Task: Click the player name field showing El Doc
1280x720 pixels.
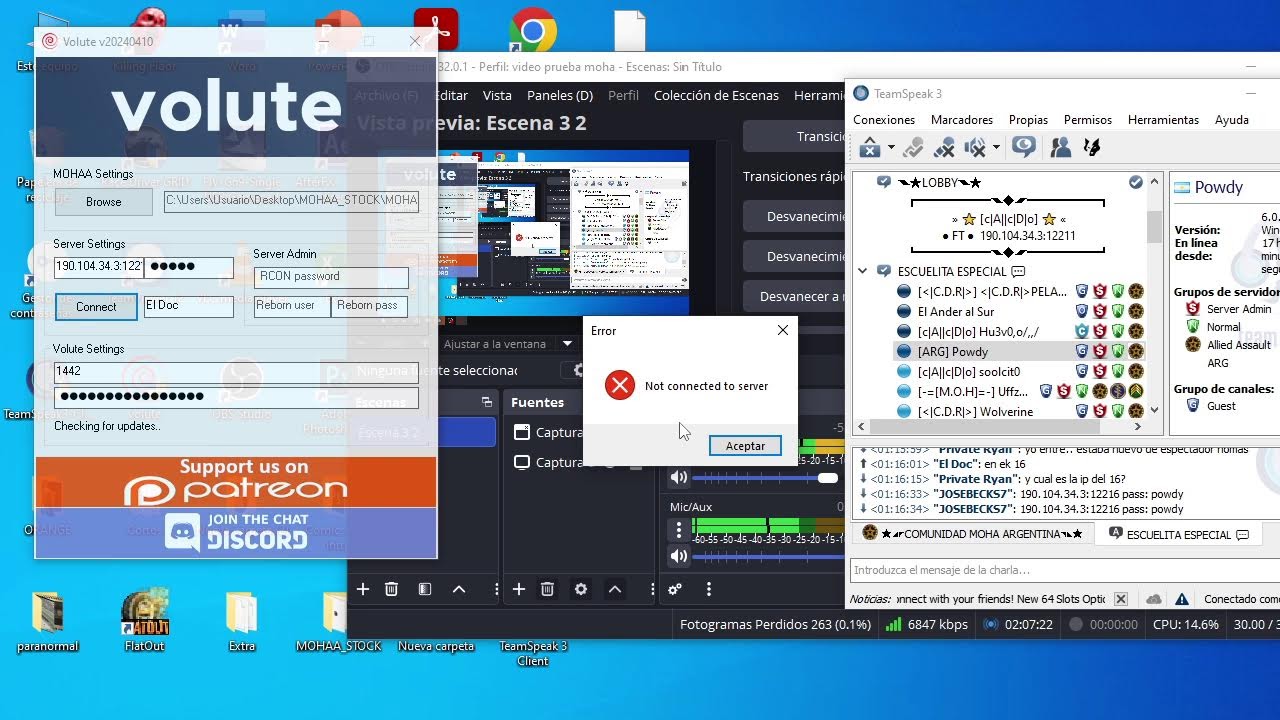Action: tap(188, 306)
